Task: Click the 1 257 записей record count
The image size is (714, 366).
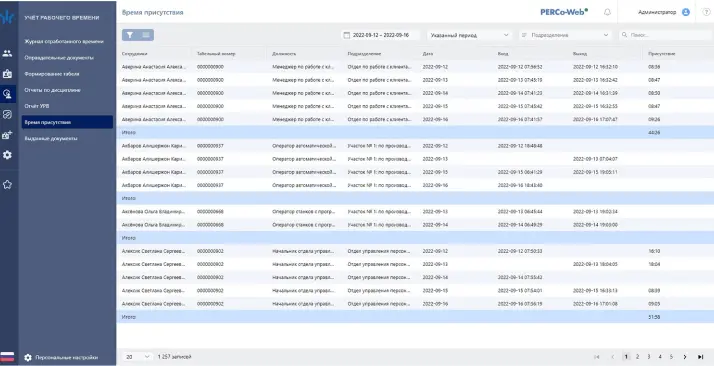Action: click(x=174, y=357)
